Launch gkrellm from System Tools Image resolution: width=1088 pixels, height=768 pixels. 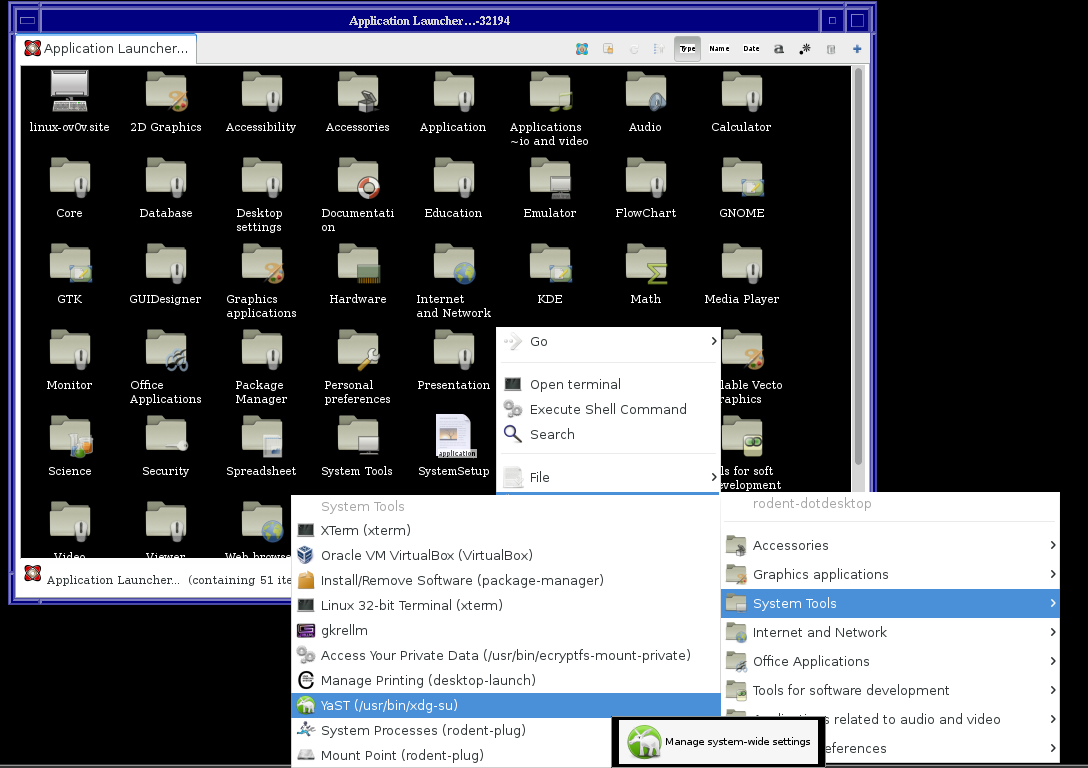point(506,630)
